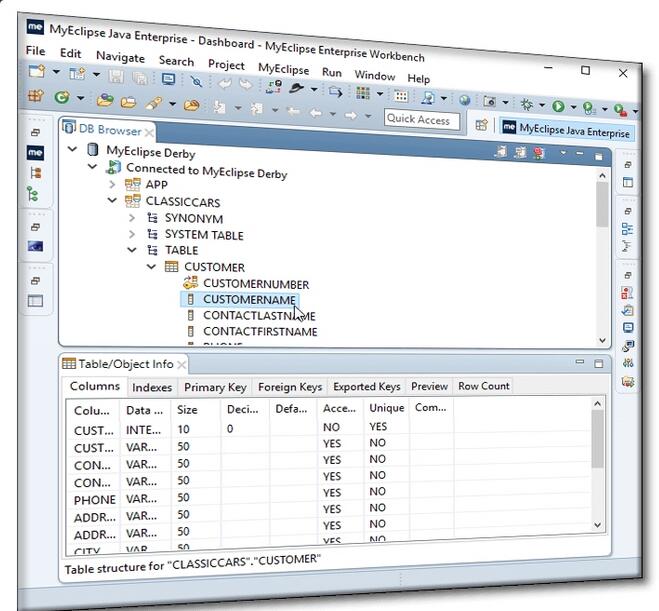
Task: Click the monitor-shaped toolbar icon
Action: click(168, 79)
